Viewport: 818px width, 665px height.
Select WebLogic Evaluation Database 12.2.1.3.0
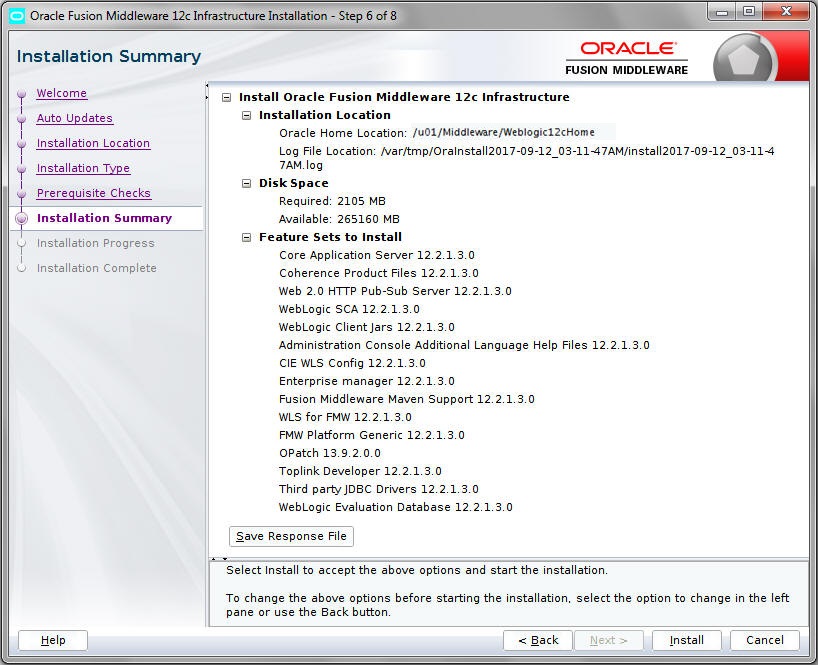click(x=395, y=507)
